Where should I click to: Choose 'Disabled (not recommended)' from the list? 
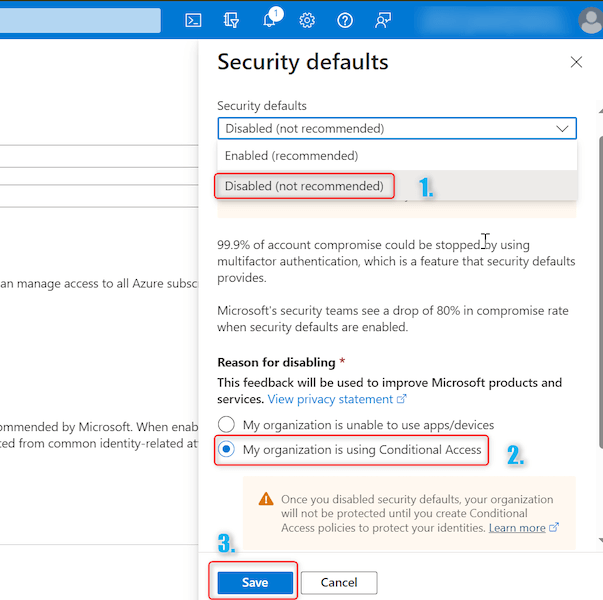coord(304,186)
